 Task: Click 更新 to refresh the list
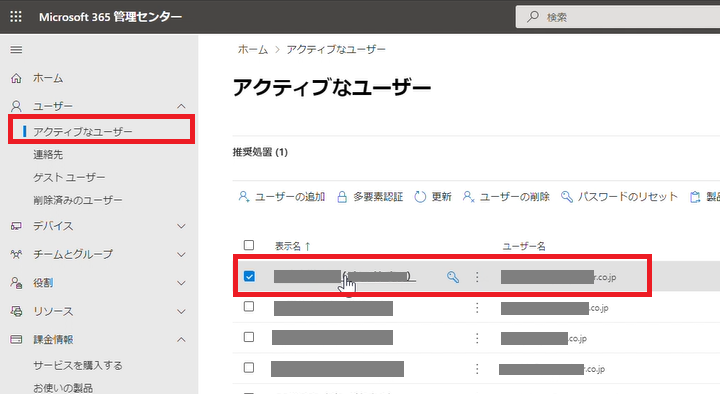pyautogui.click(x=433, y=197)
